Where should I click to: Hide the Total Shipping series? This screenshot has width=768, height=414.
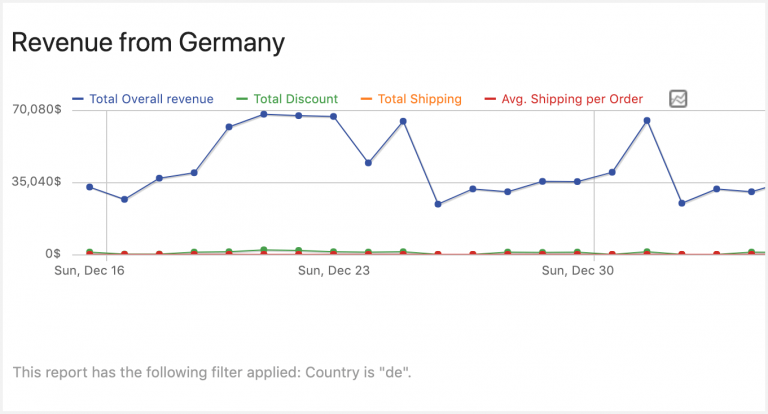419,99
